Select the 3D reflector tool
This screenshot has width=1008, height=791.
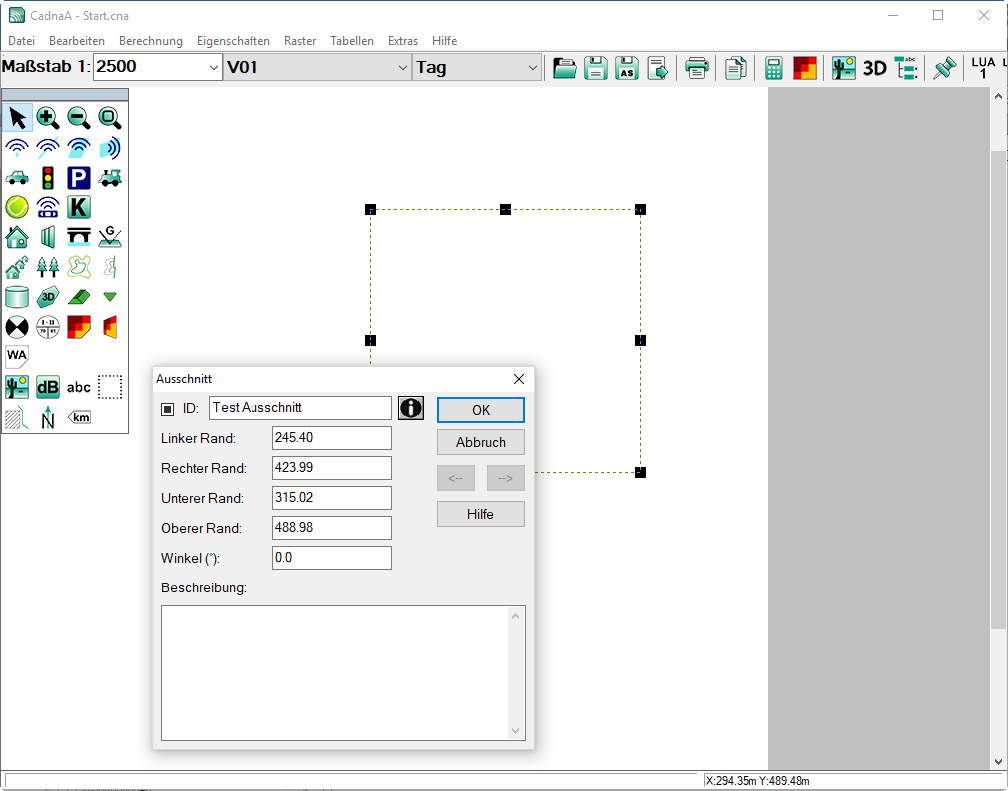tap(48, 297)
